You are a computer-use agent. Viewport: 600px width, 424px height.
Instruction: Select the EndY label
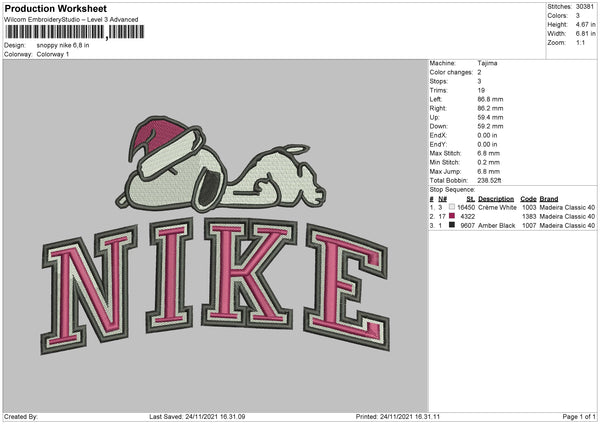point(438,144)
